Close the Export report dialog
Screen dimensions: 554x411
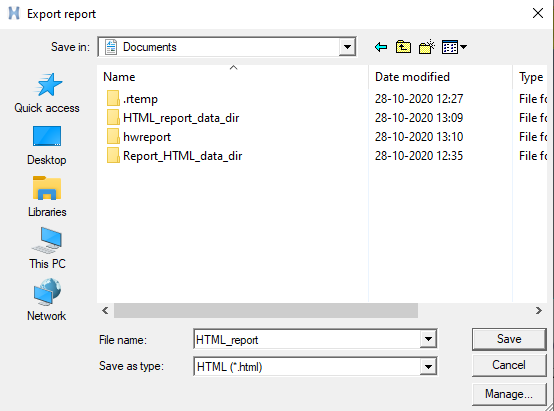click(538, 13)
